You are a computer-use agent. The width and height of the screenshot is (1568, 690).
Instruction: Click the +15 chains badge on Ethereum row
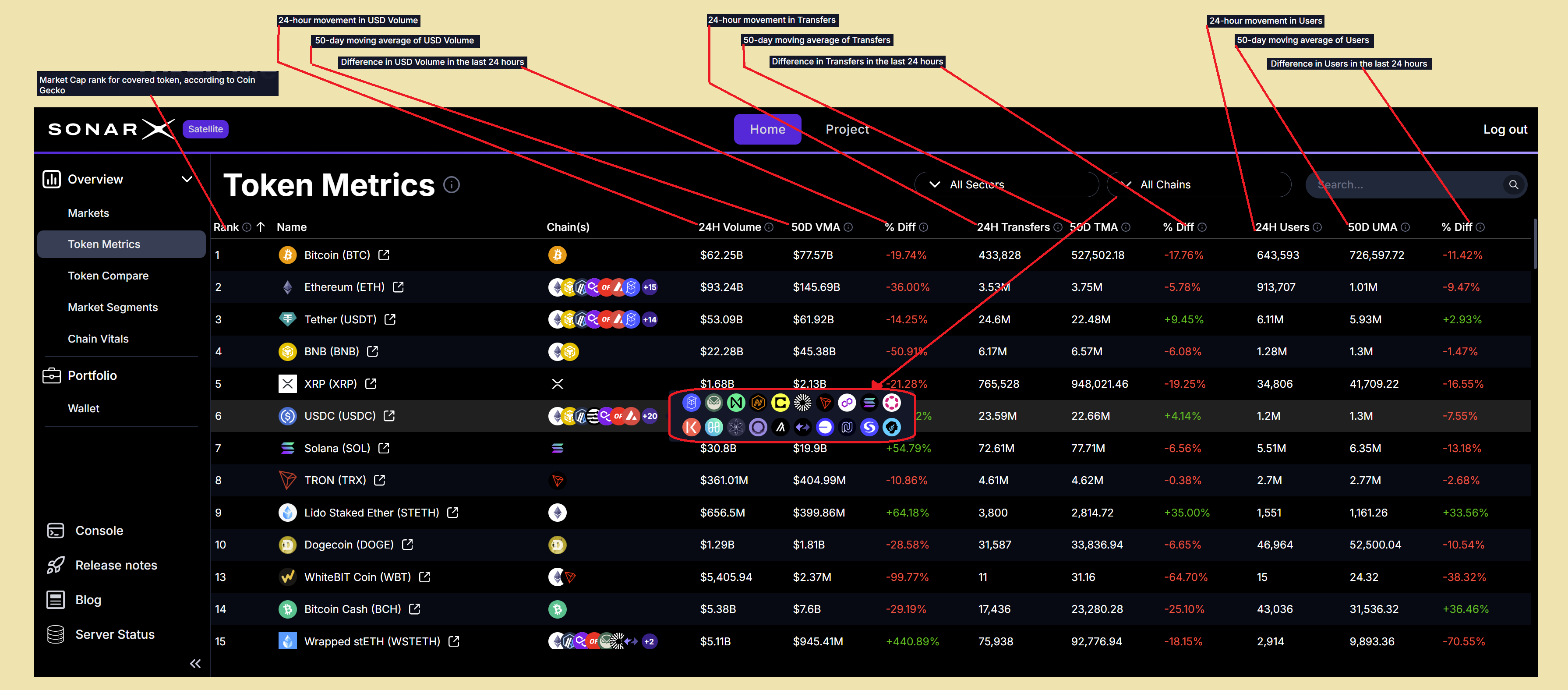click(x=650, y=287)
